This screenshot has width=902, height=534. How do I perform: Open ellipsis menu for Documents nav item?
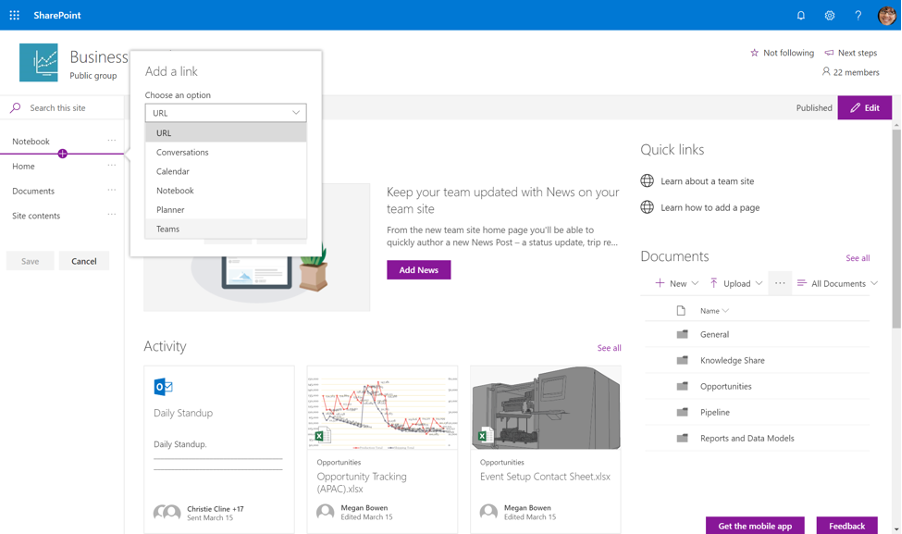pyautogui.click(x=112, y=190)
